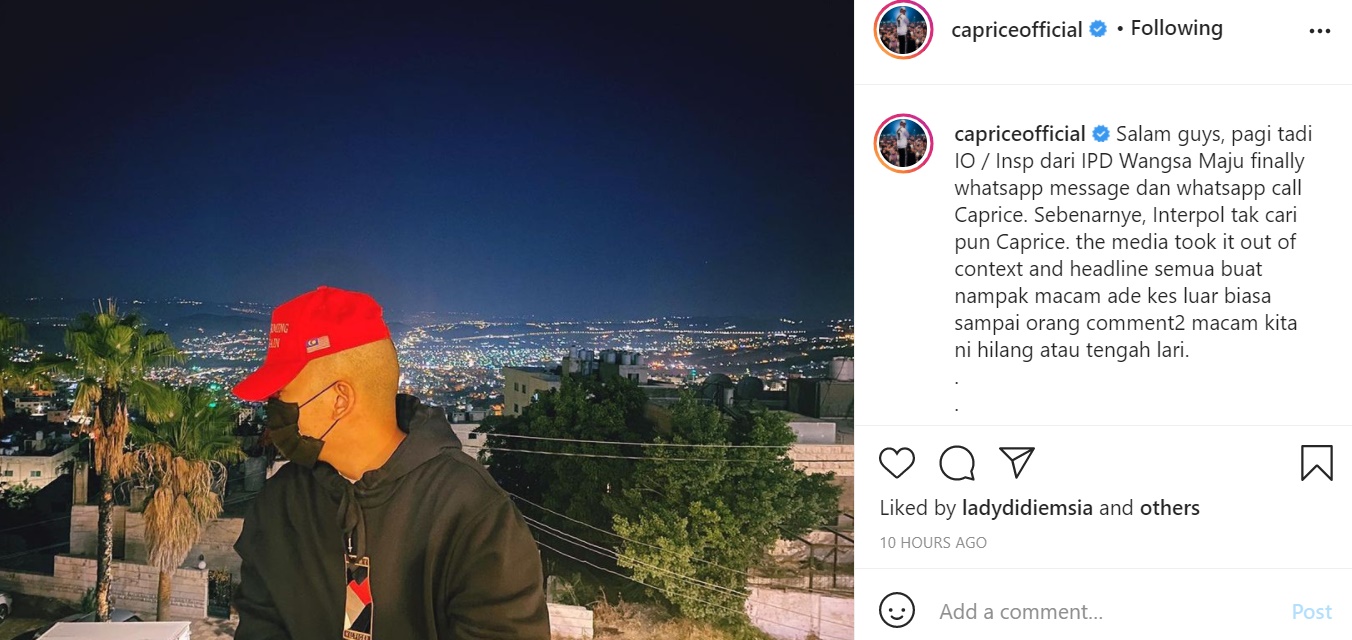Click the verified badge in the header
1352x640 pixels.
(x=1098, y=29)
